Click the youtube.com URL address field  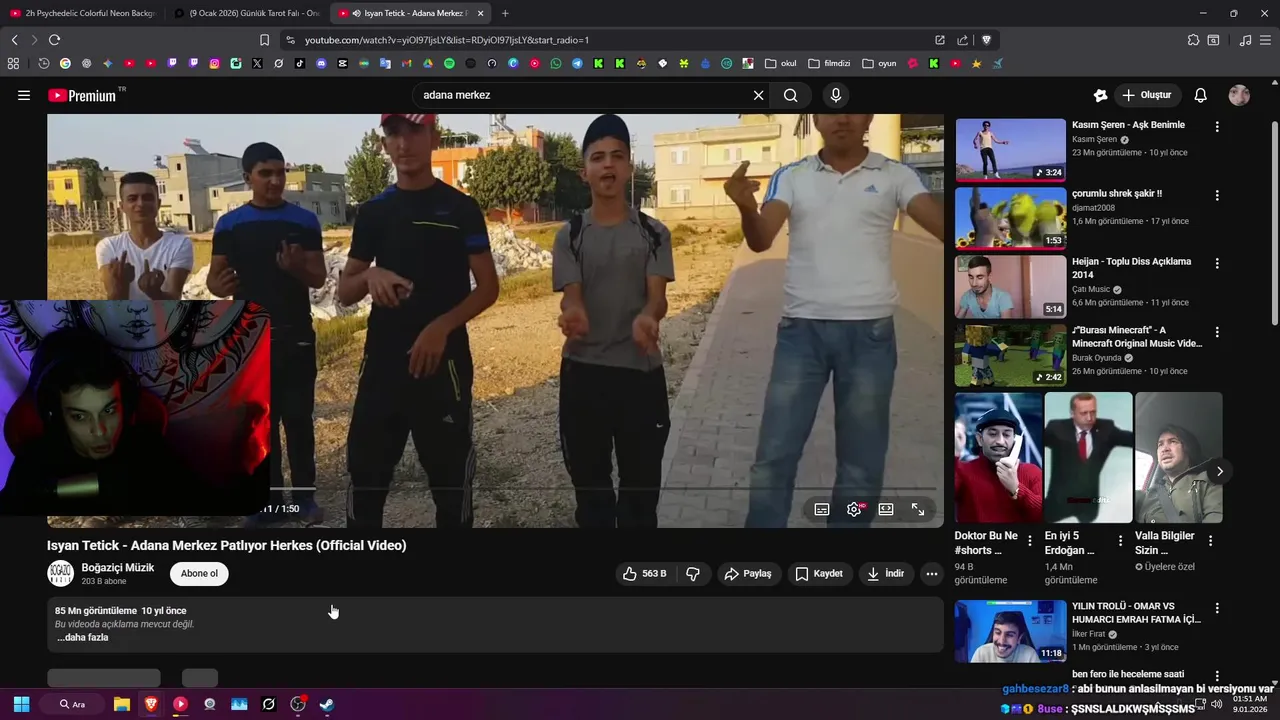point(600,40)
